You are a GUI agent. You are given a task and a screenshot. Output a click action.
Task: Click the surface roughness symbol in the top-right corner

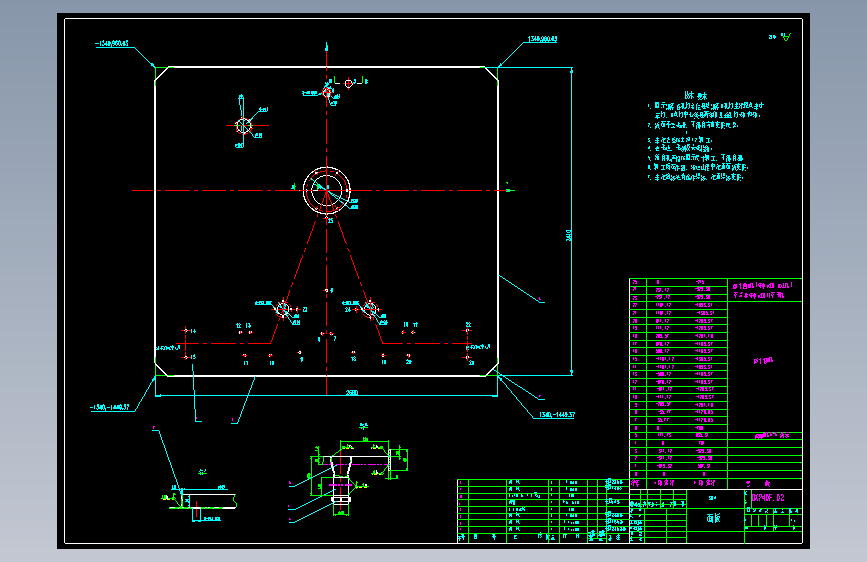click(786, 37)
